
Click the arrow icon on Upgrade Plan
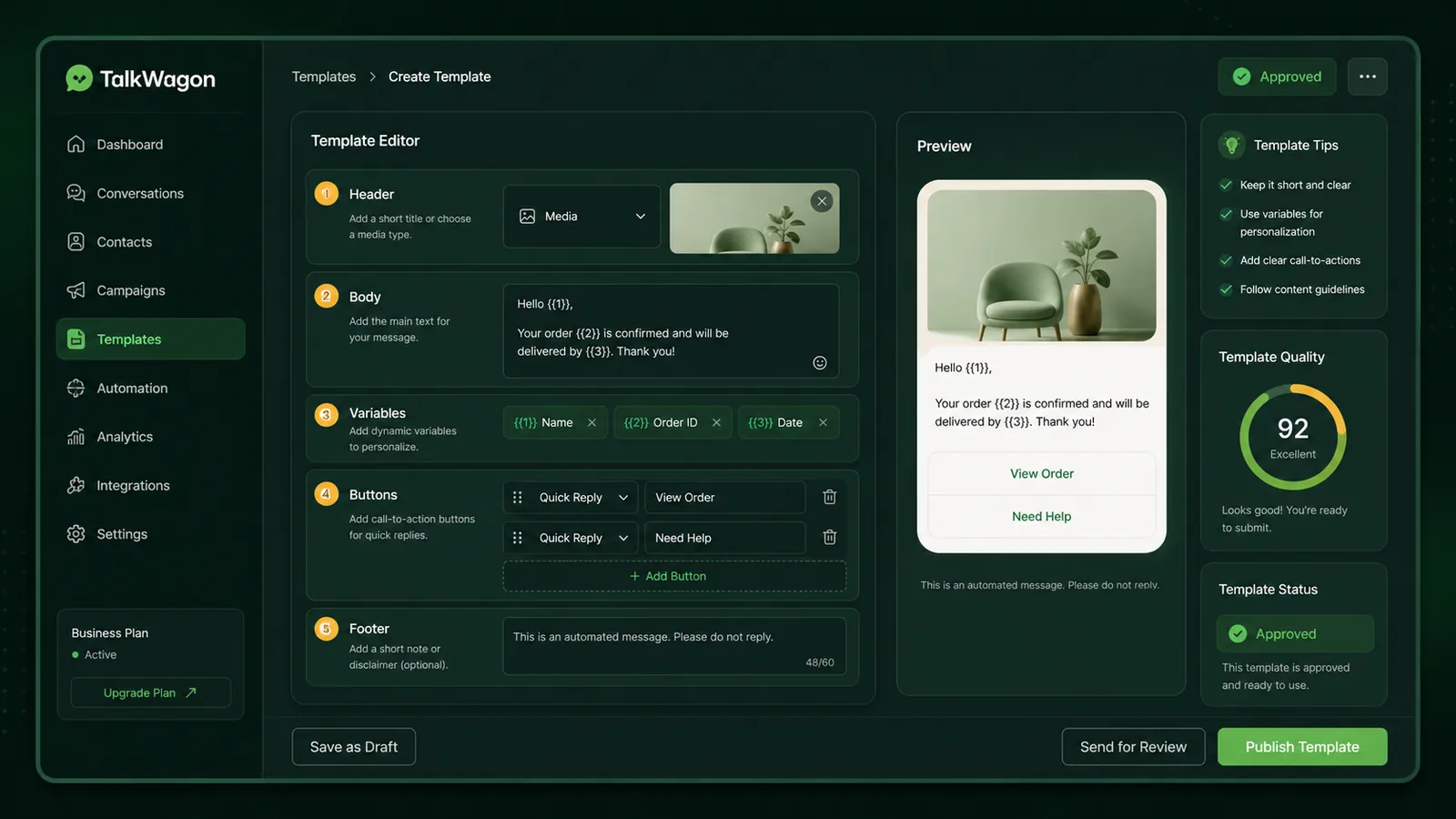click(191, 693)
